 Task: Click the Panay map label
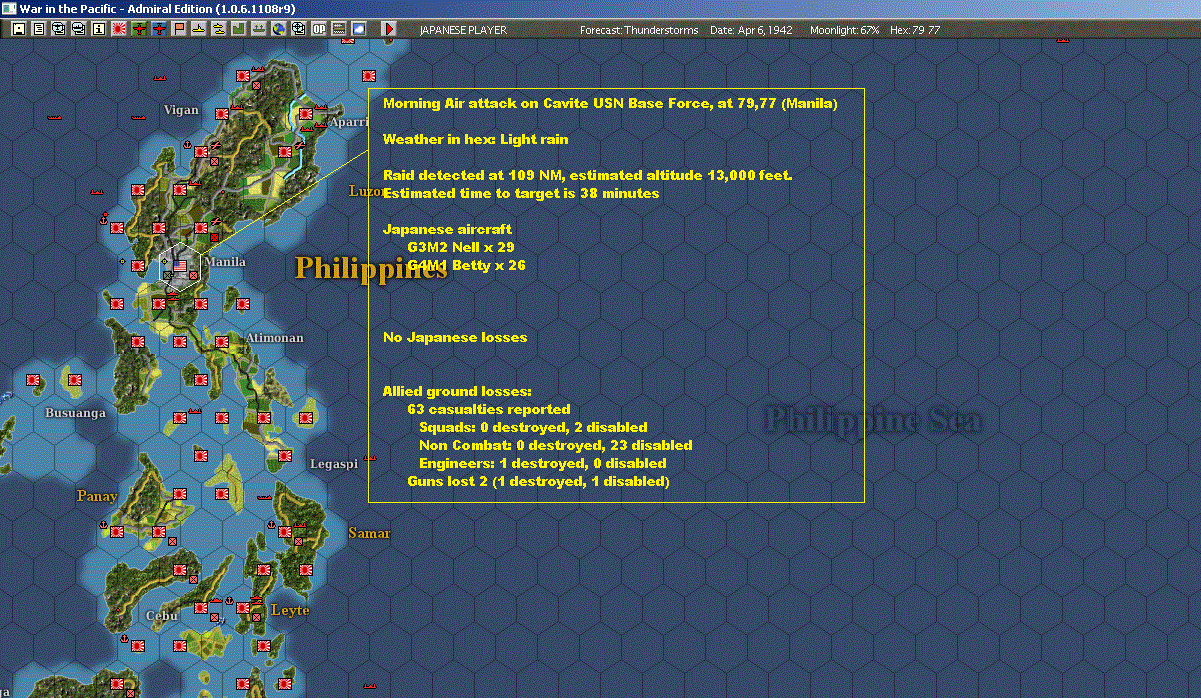click(x=97, y=496)
